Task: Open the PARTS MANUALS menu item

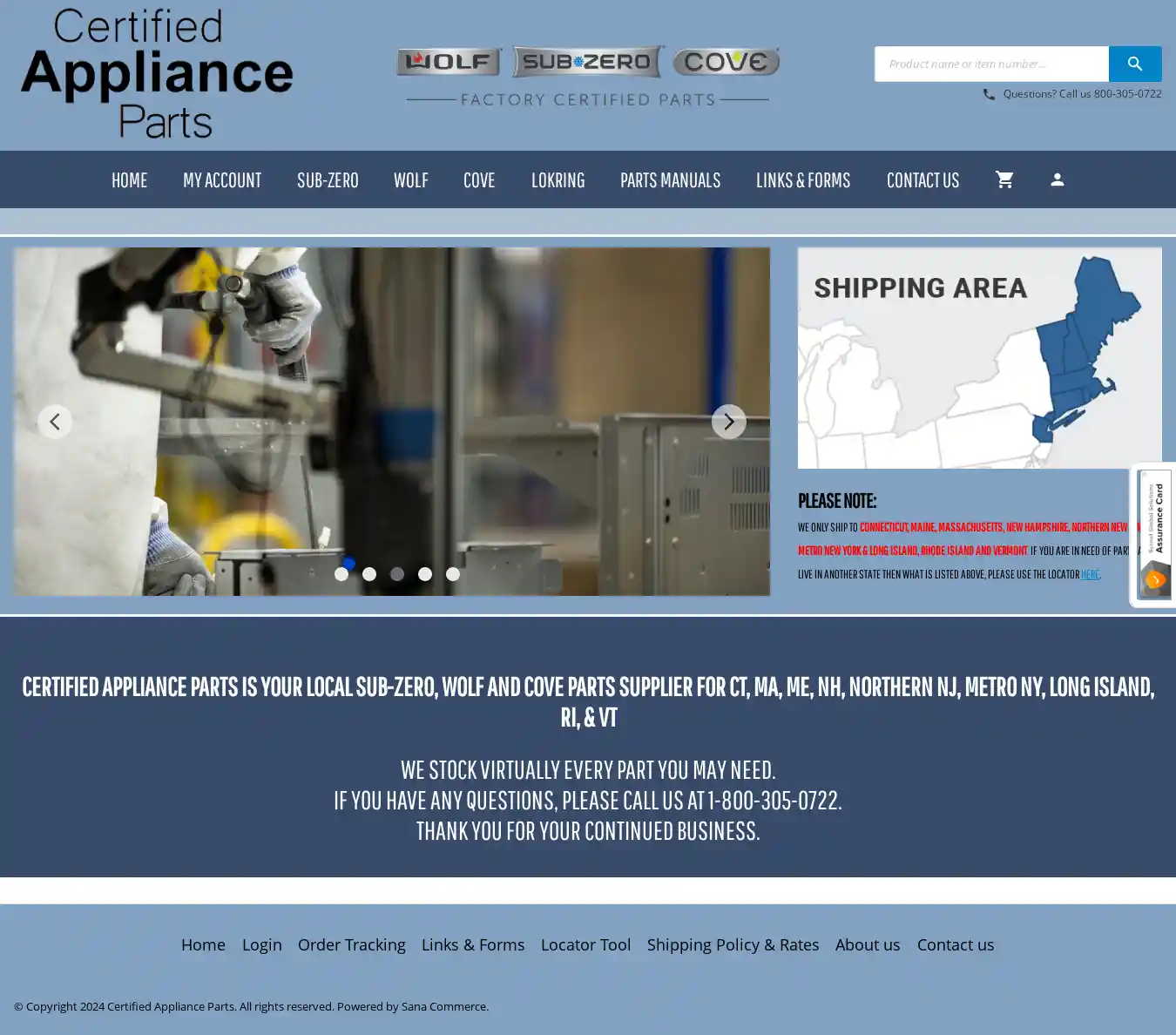Action: click(x=670, y=180)
